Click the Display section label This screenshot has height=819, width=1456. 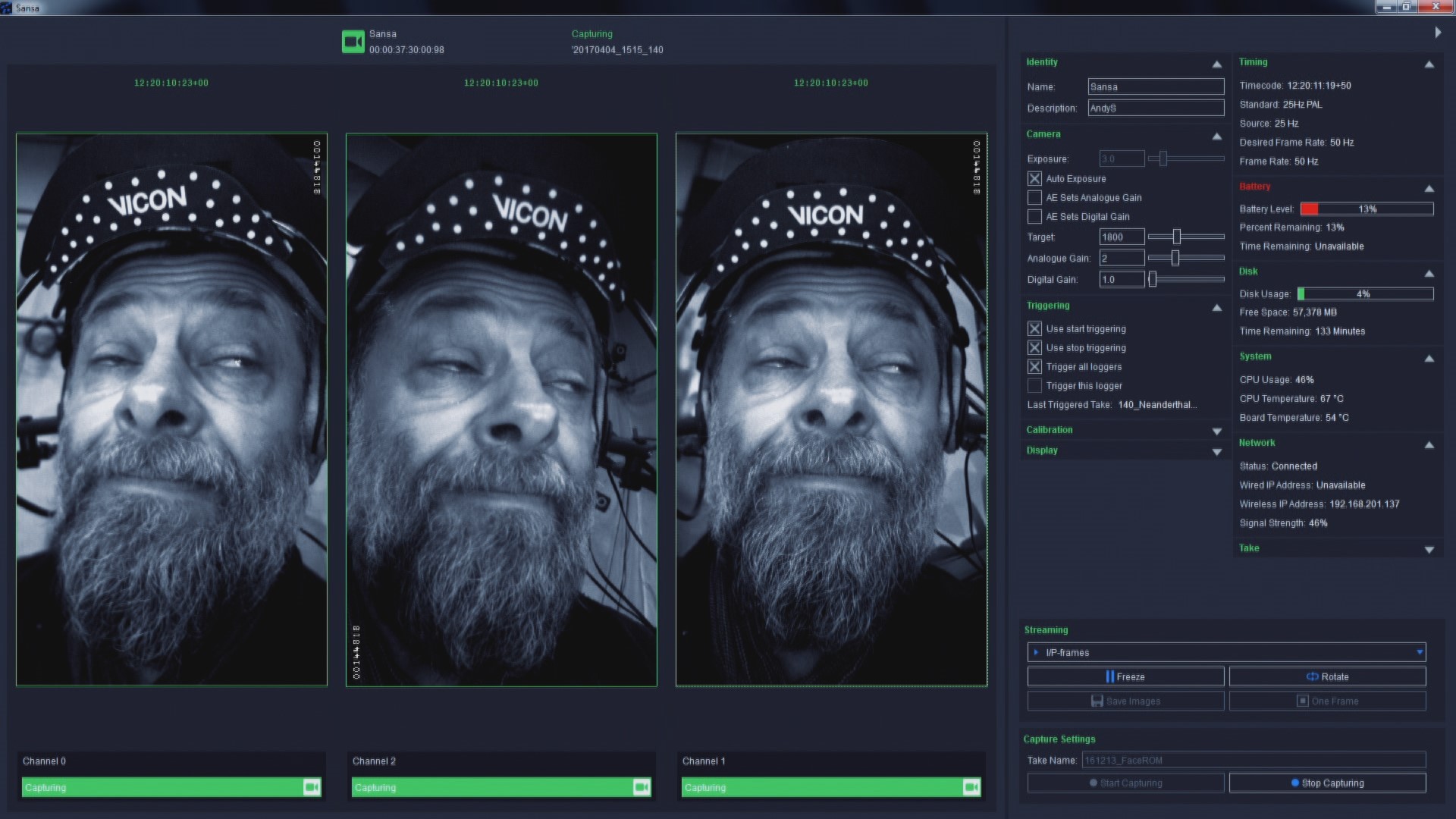(1042, 449)
